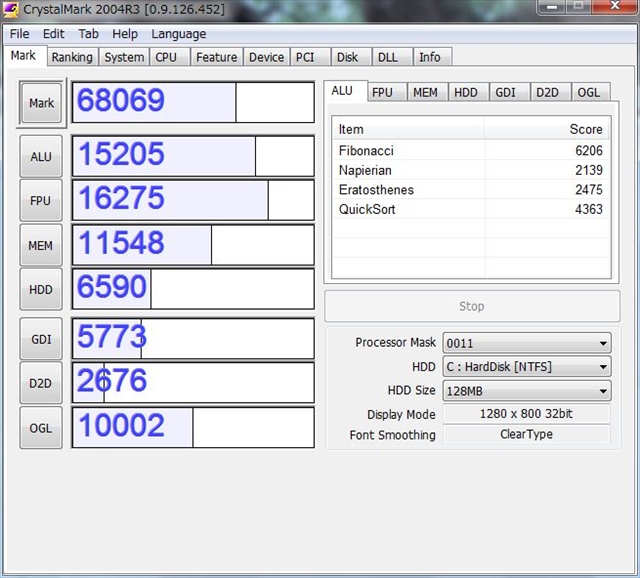Screen dimensions: 640x578
Task: Click the OGL score 10002 bar
Action: (x=193, y=427)
